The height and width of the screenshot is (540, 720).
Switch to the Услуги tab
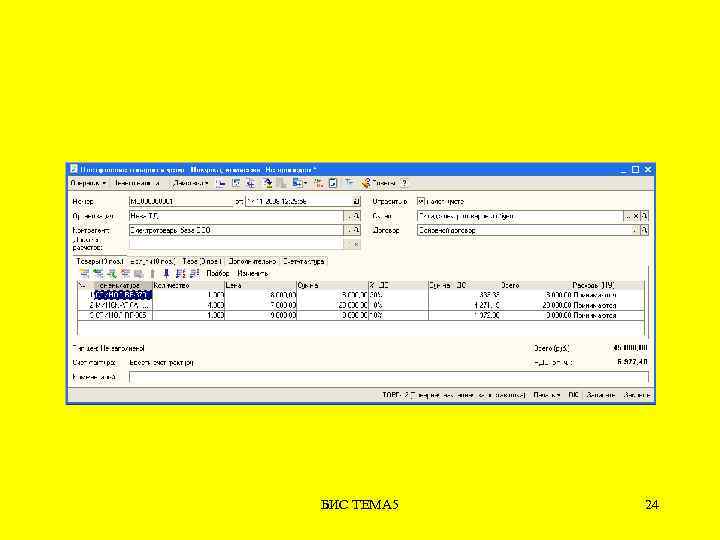point(152,261)
